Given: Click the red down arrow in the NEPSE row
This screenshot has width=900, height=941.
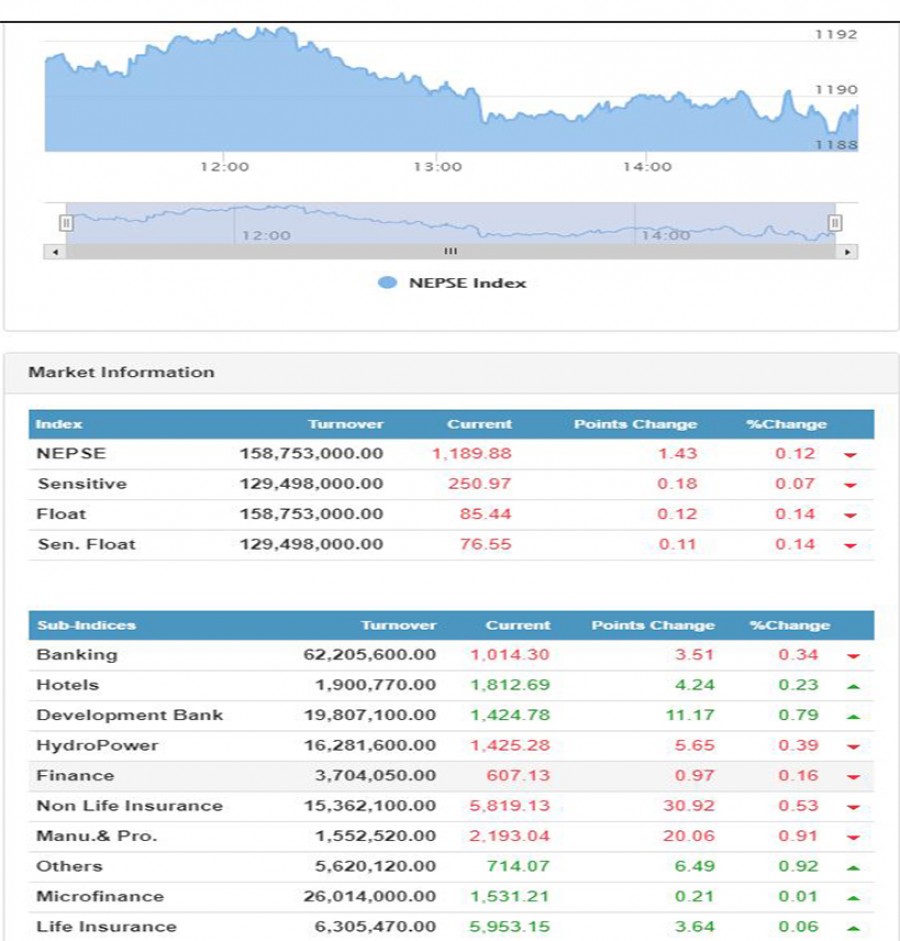Looking at the screenshot, I should point(850,455).
